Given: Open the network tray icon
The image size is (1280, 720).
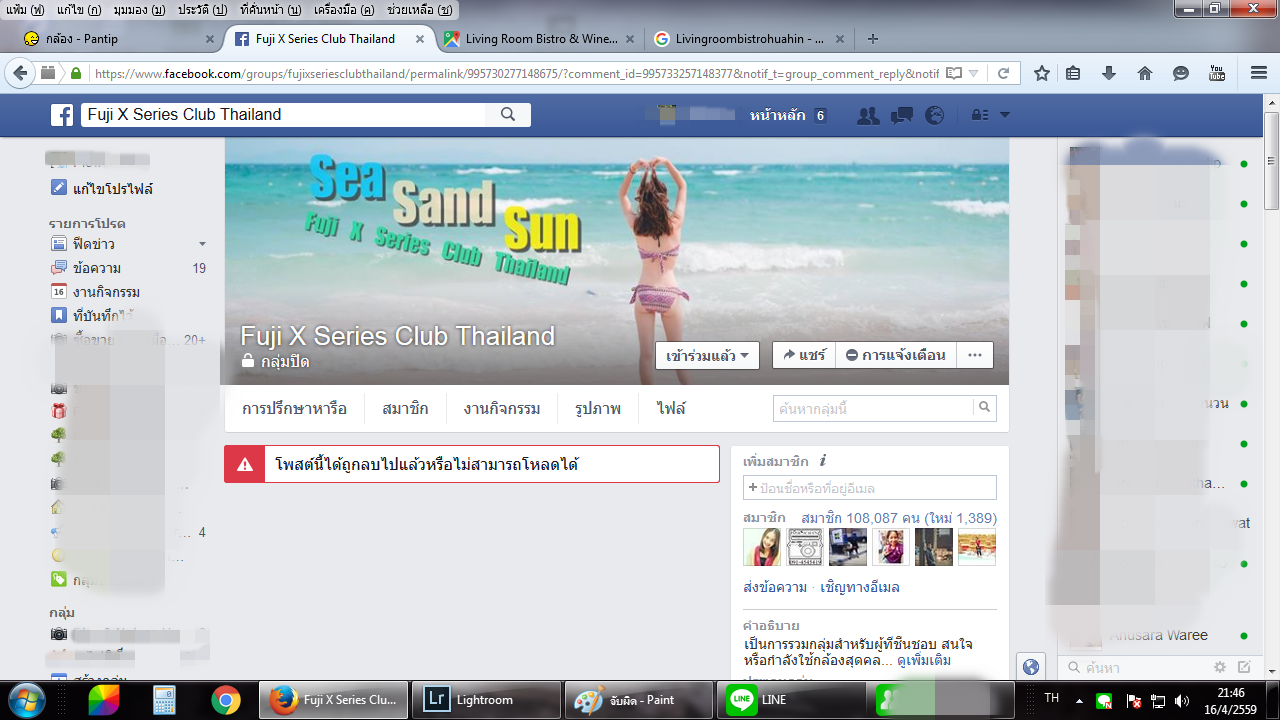Looking at the screenshot, I should coord(1158,701).
